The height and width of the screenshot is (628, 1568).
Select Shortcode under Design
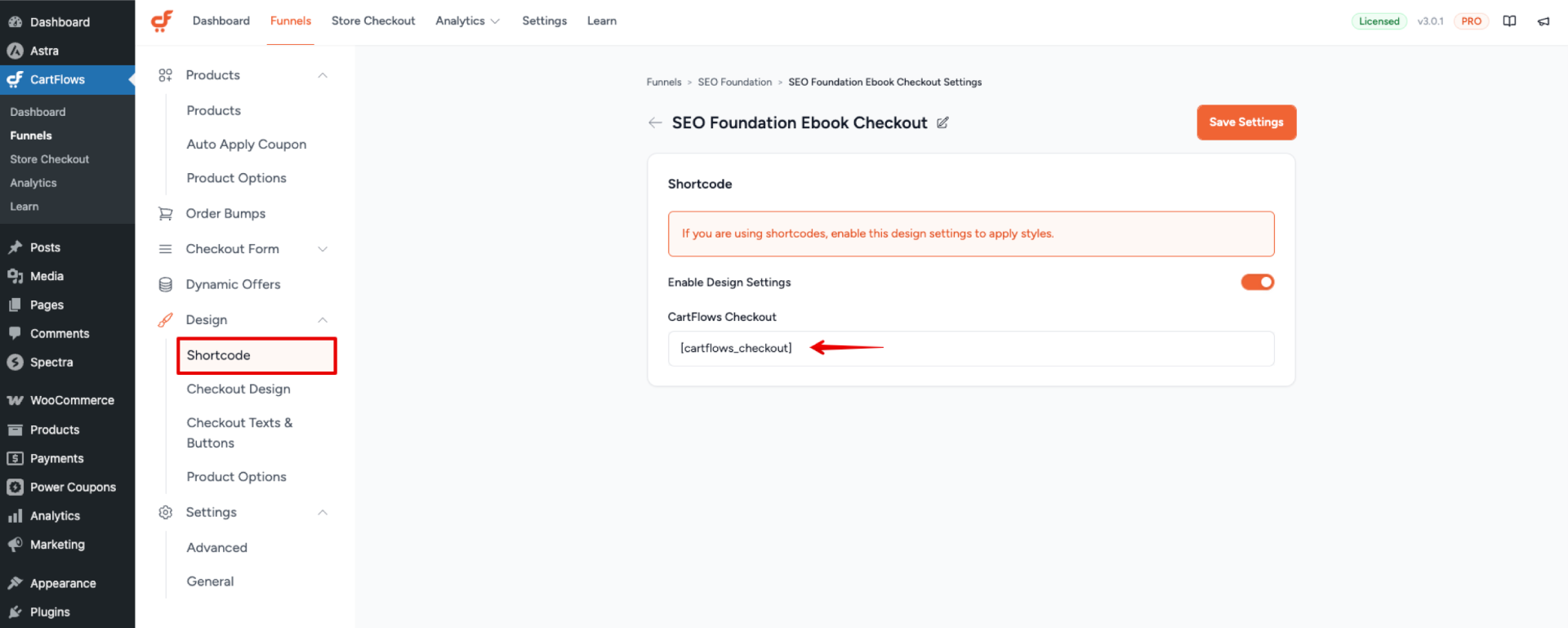pyautogui.click(x=256, y=355)
